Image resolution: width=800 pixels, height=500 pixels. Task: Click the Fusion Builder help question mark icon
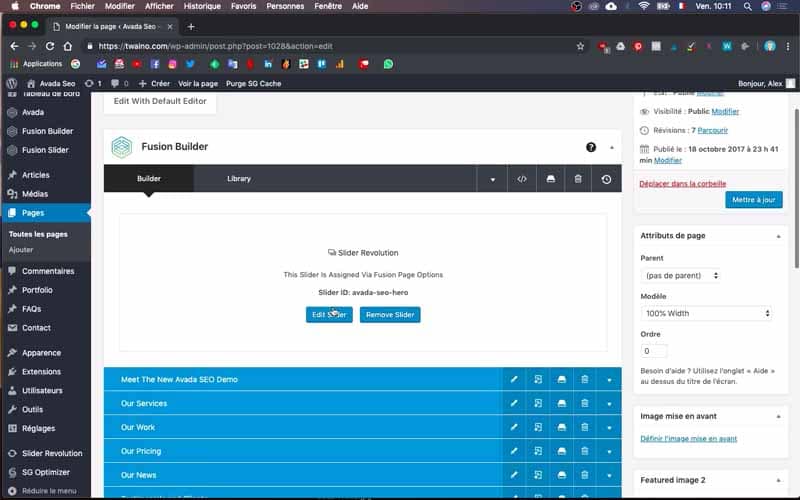591,147
